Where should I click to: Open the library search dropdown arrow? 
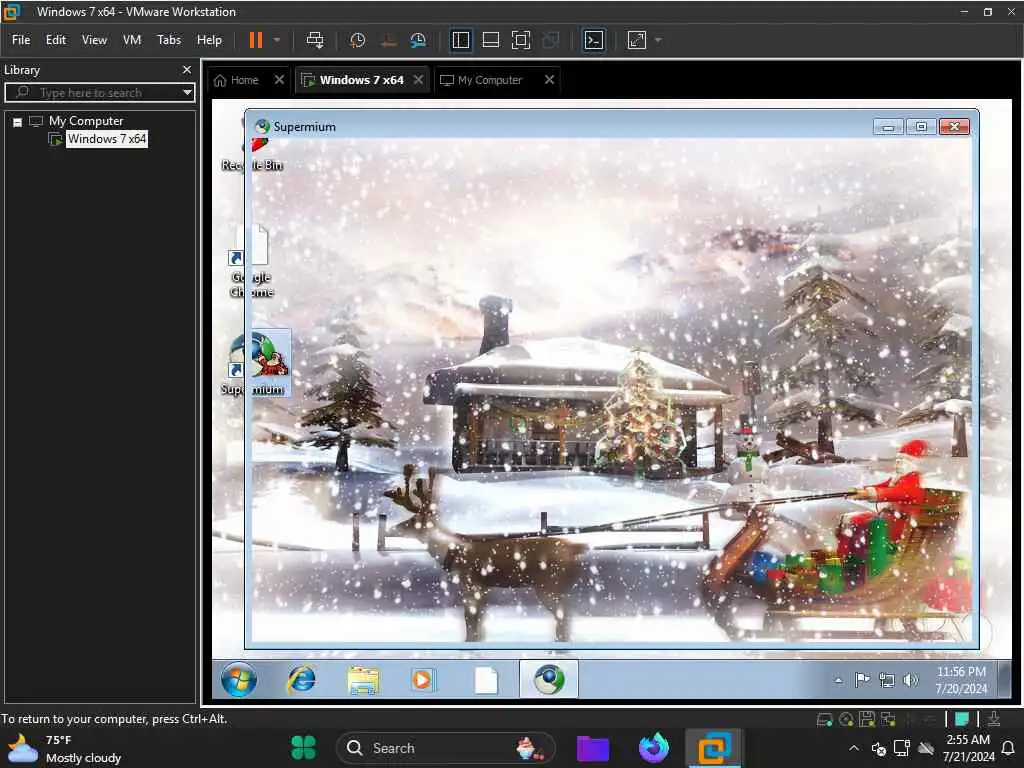click(187, 93)
